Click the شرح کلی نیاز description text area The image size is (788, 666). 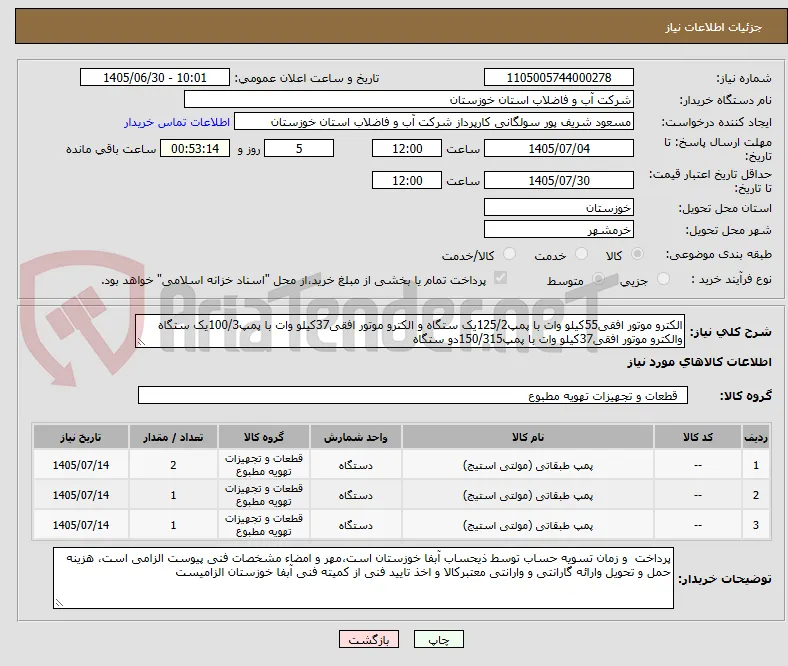click(410, 331)
